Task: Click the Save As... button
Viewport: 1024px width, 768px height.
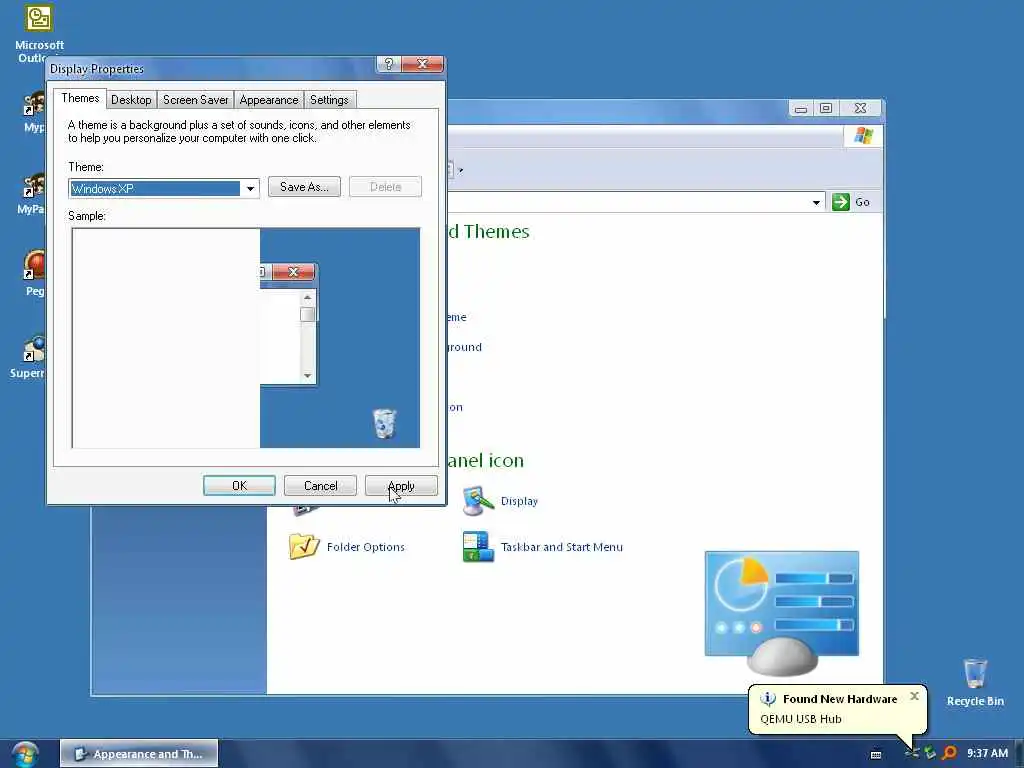Action: tap(304, 187)
